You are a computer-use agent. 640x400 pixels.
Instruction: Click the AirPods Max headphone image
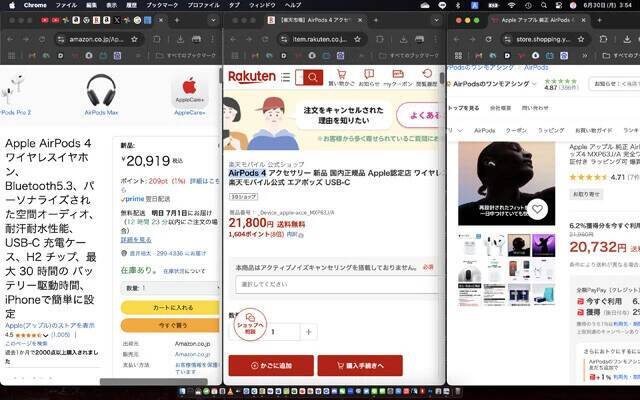click(102, 90)
